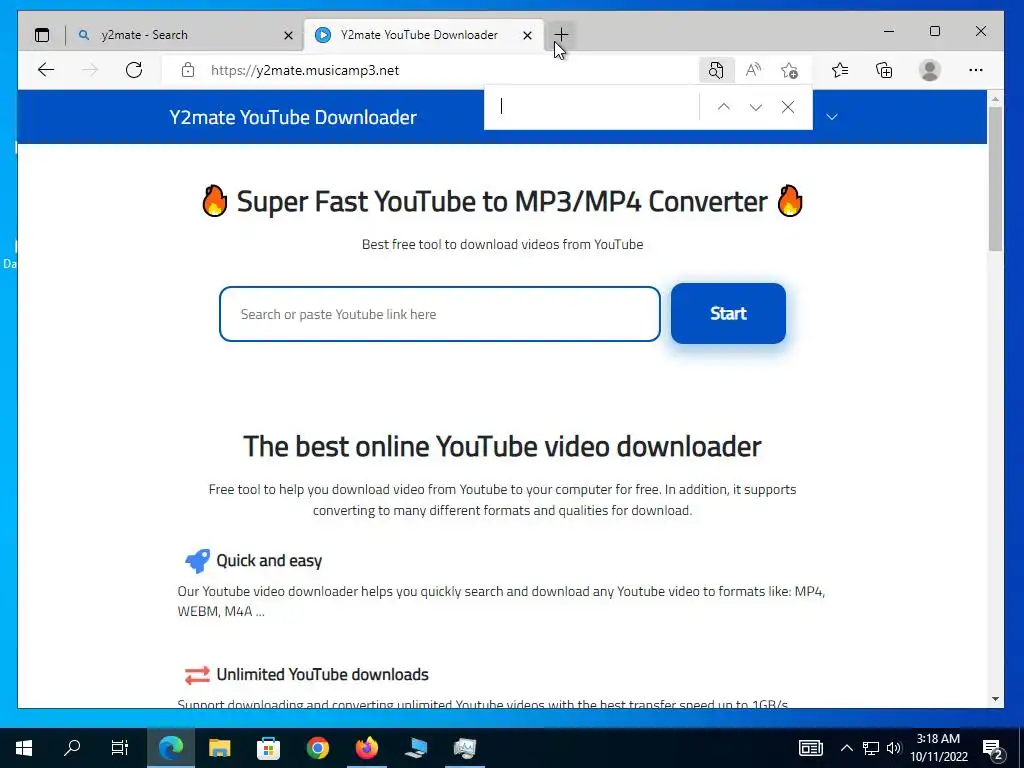Image resolution: width=1024 pixels, height=768 pixels.
Task: Open Task View on the taskbar
Action: click(120, 748)
